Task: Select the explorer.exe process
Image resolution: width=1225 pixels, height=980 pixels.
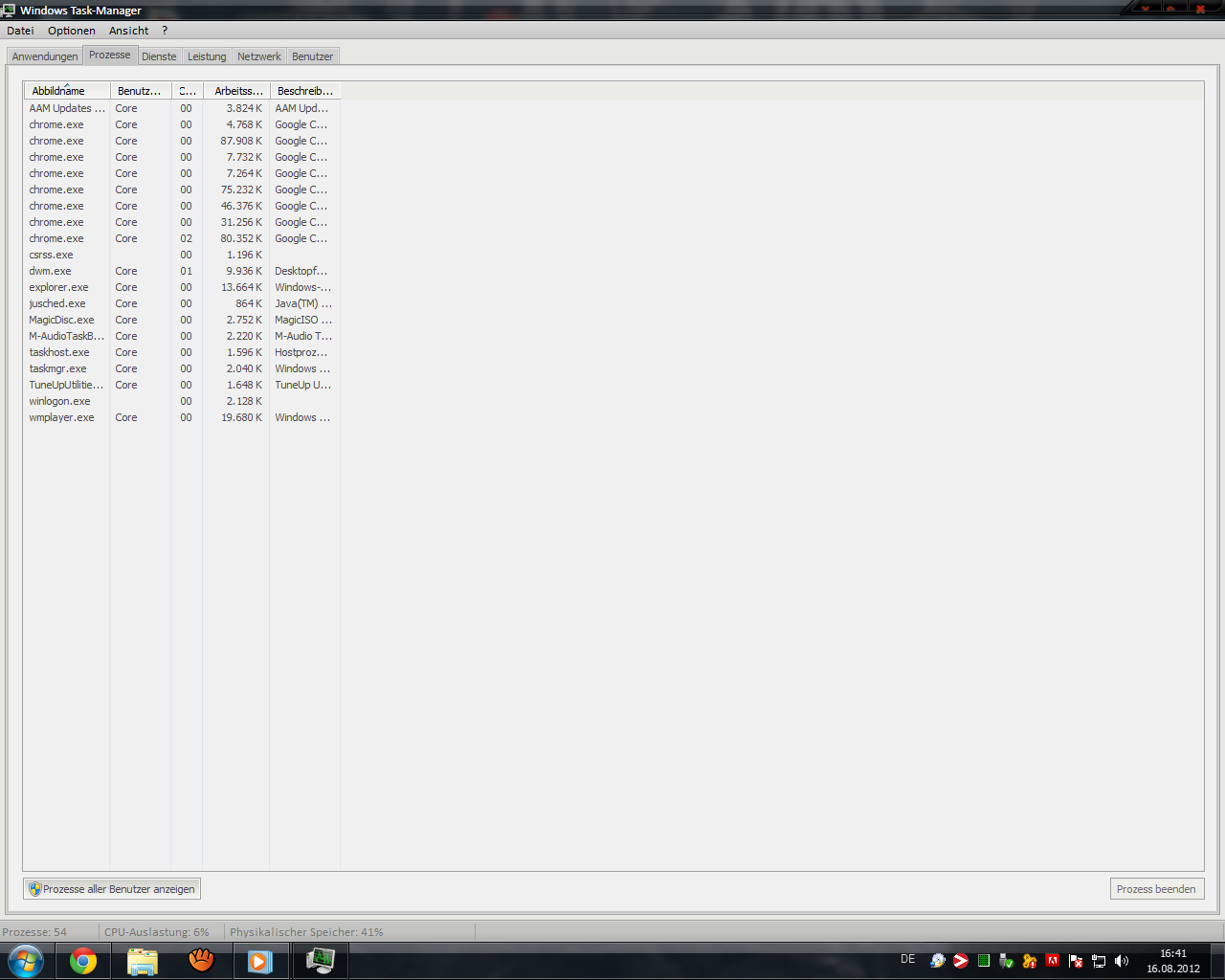Action: (182, 287)
